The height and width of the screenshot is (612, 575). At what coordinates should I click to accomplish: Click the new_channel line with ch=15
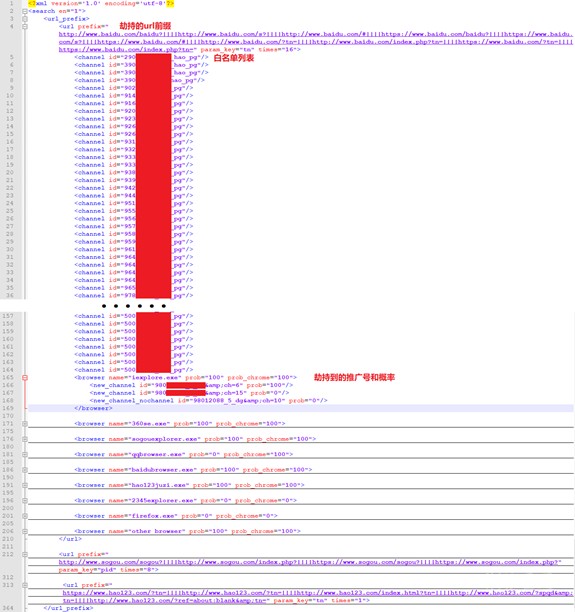(189, 393)
